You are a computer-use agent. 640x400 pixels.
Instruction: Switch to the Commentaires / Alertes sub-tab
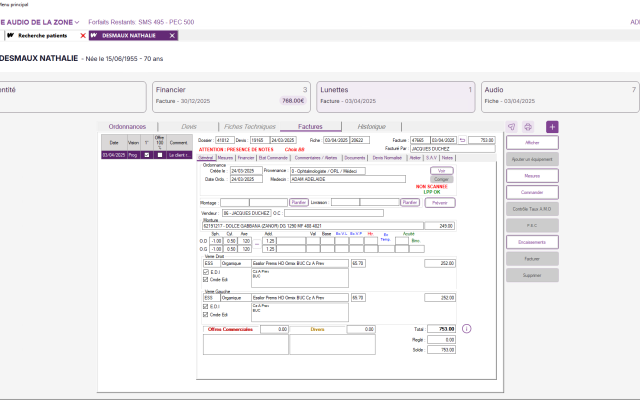tap(316, 158)
